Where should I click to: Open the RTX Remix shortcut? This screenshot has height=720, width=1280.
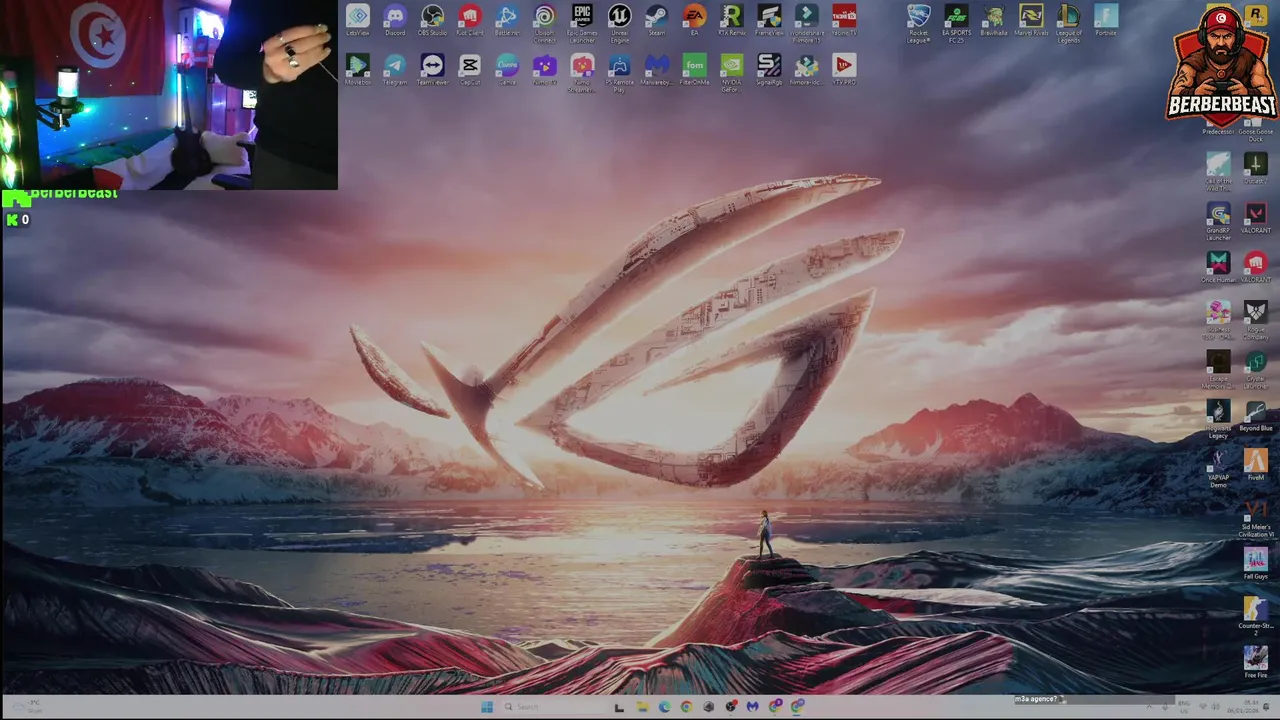[x=731, y=21]
